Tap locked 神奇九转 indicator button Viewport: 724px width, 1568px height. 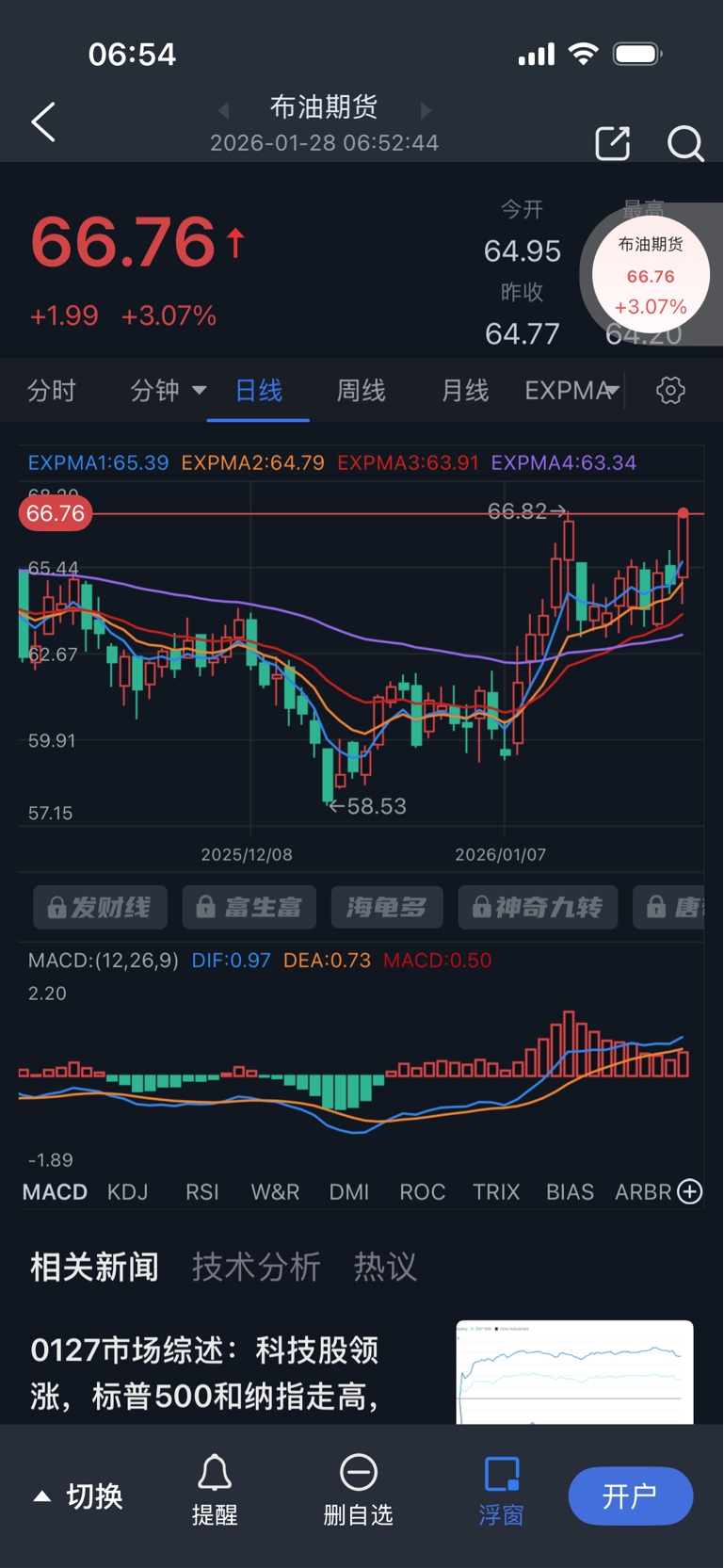(538, 907)
